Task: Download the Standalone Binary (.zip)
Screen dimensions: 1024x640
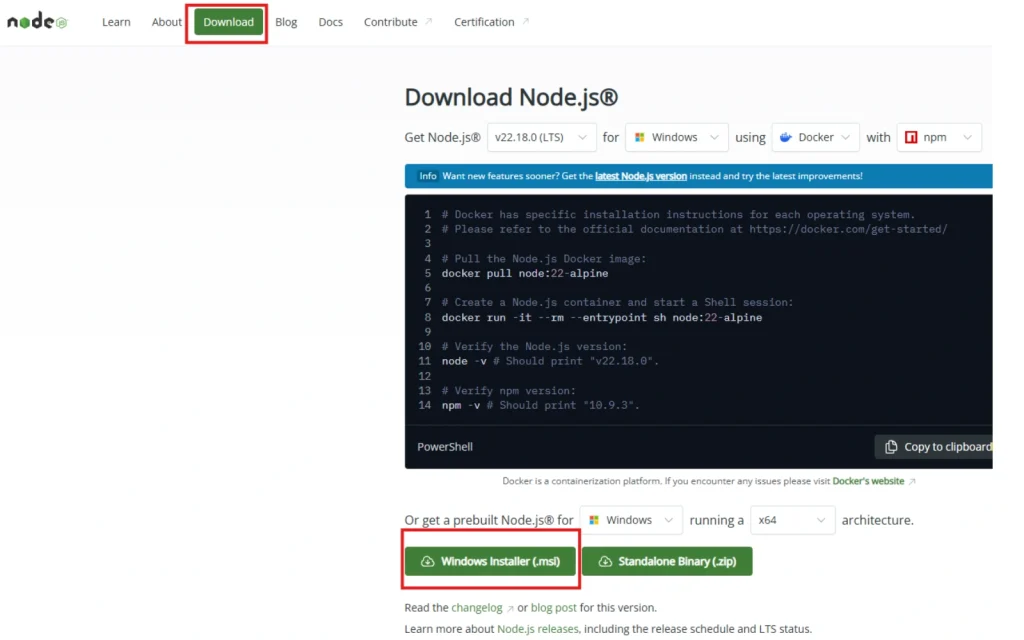Action: tap(667, 561)
